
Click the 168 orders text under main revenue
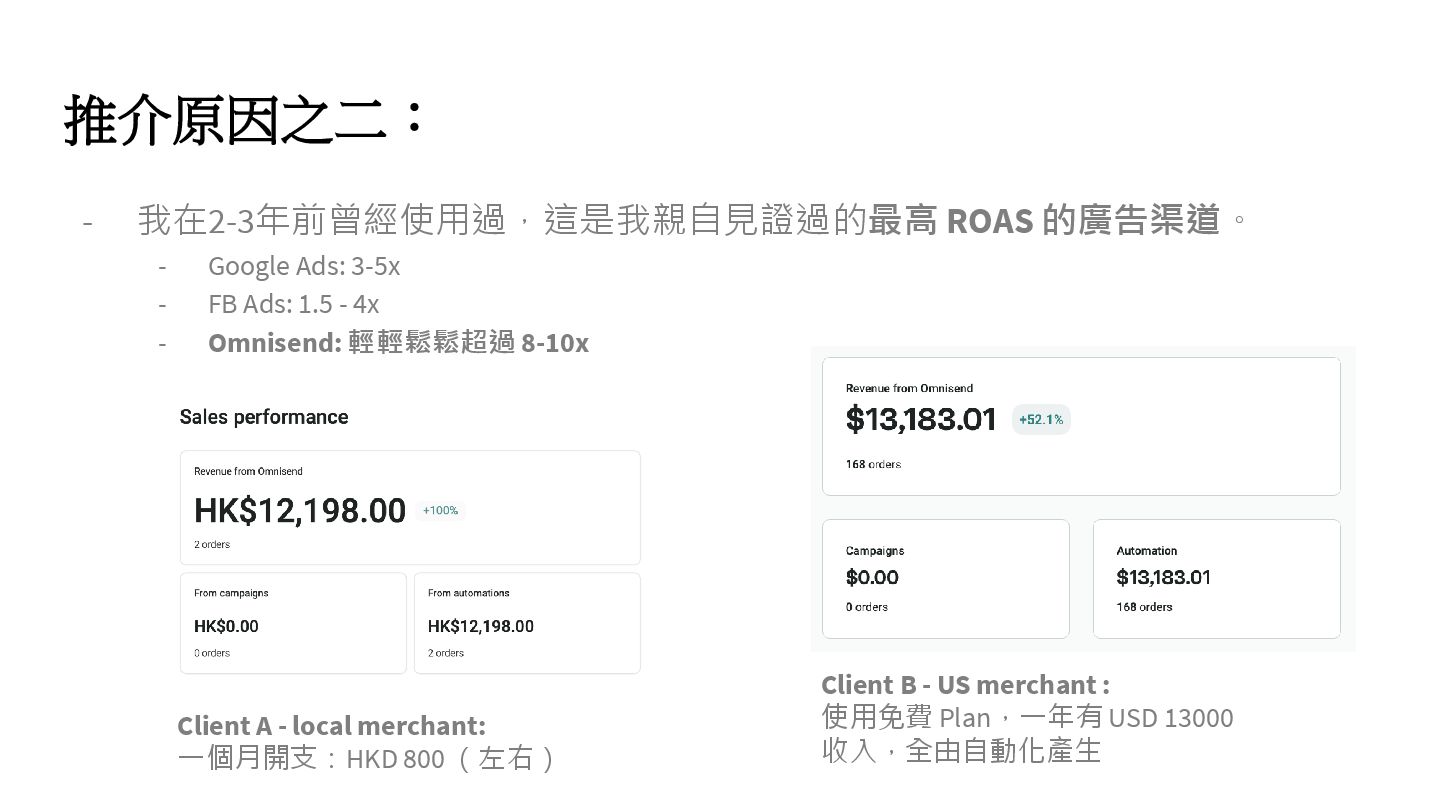873,464
